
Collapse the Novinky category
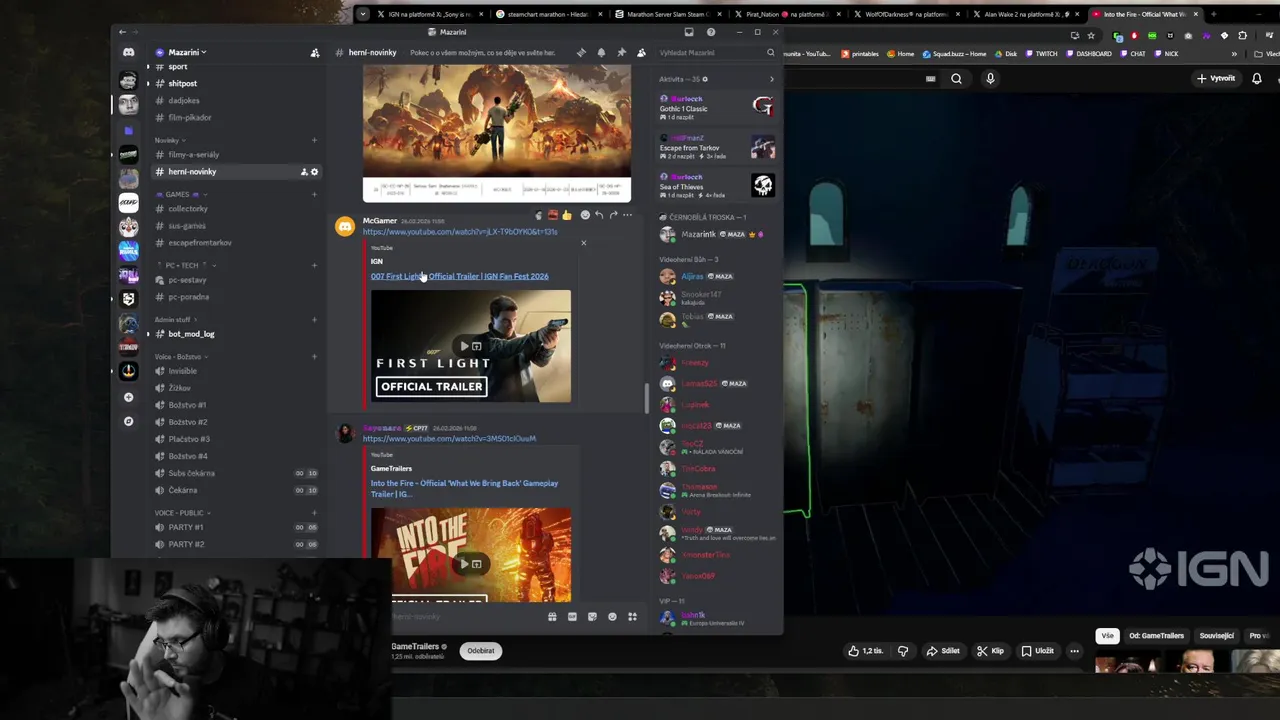click(x=169, y=141)
